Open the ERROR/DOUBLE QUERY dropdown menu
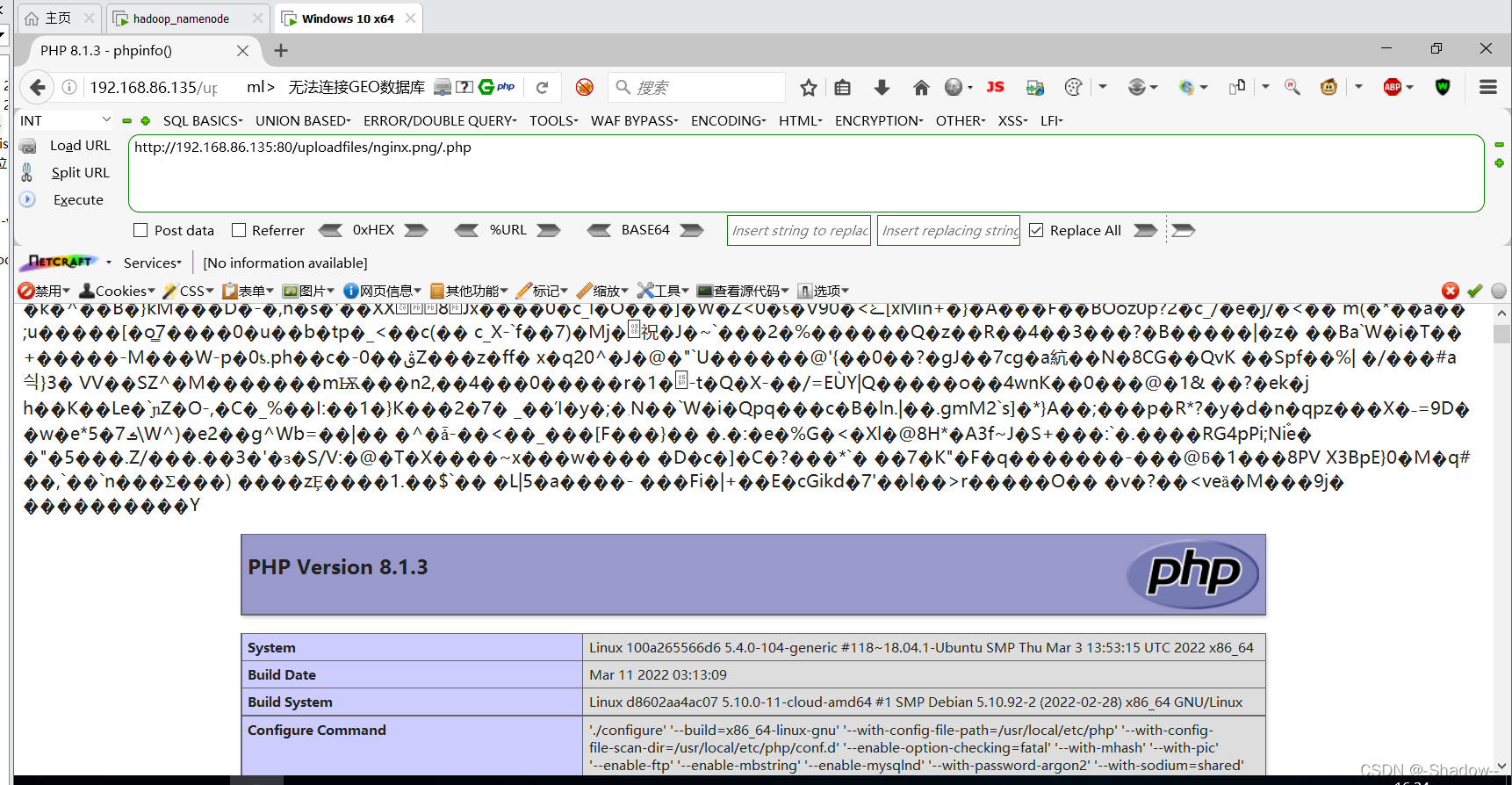Viewport: 1512px width, 785px height. click(440, 121)
